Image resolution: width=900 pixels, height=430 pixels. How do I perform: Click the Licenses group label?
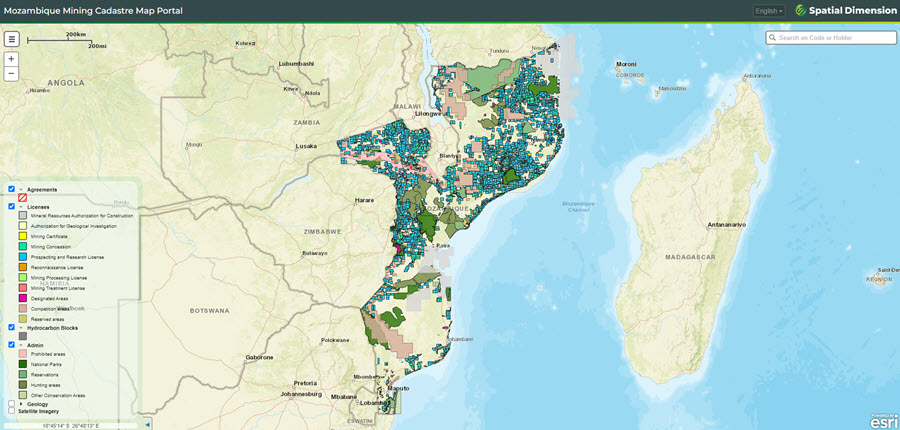point(38,207)
